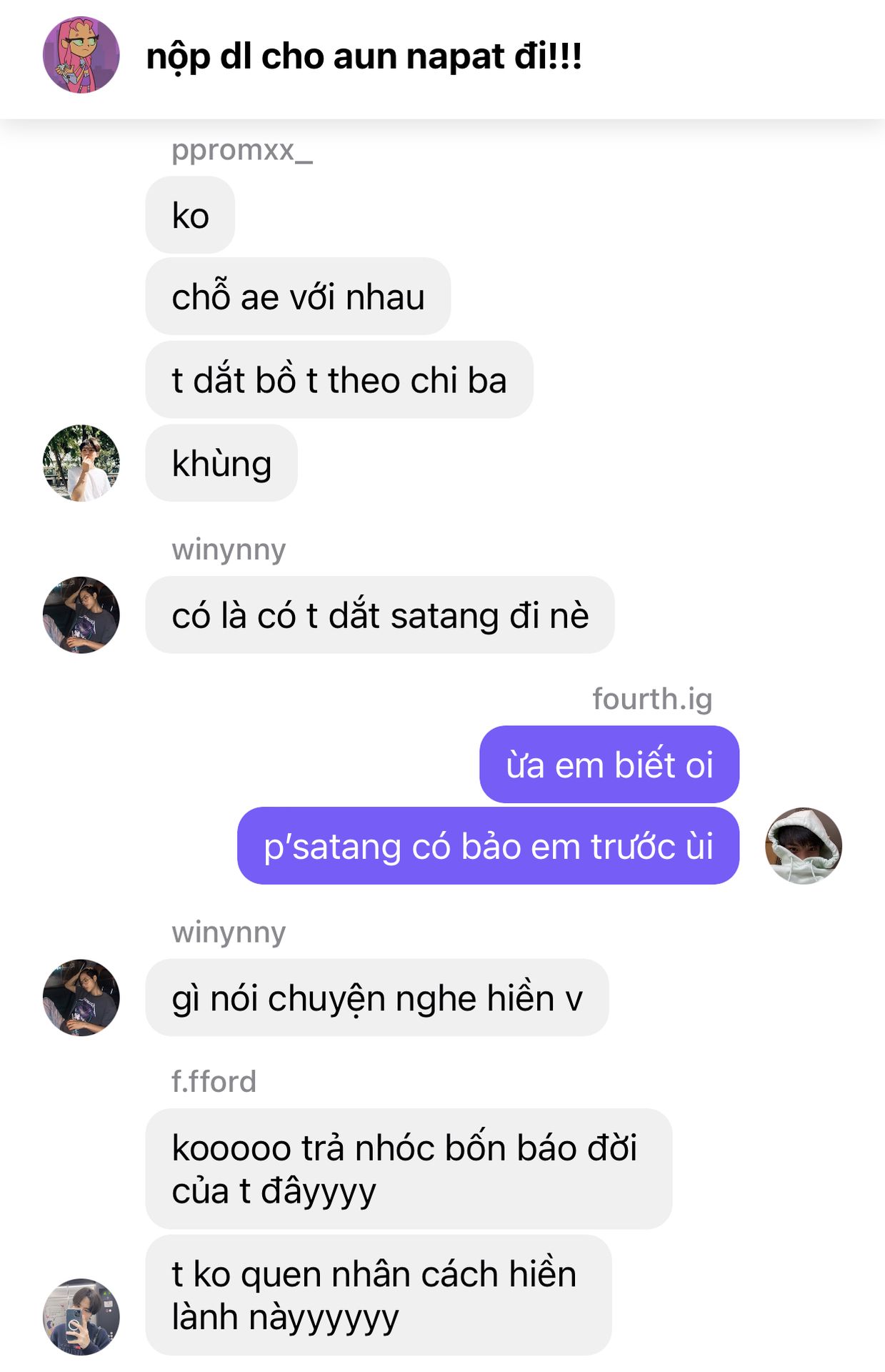Select the 'ko' message bubble
This screenshot has height=1372, width=885.
pyautogui.click(x=190, y=215)
